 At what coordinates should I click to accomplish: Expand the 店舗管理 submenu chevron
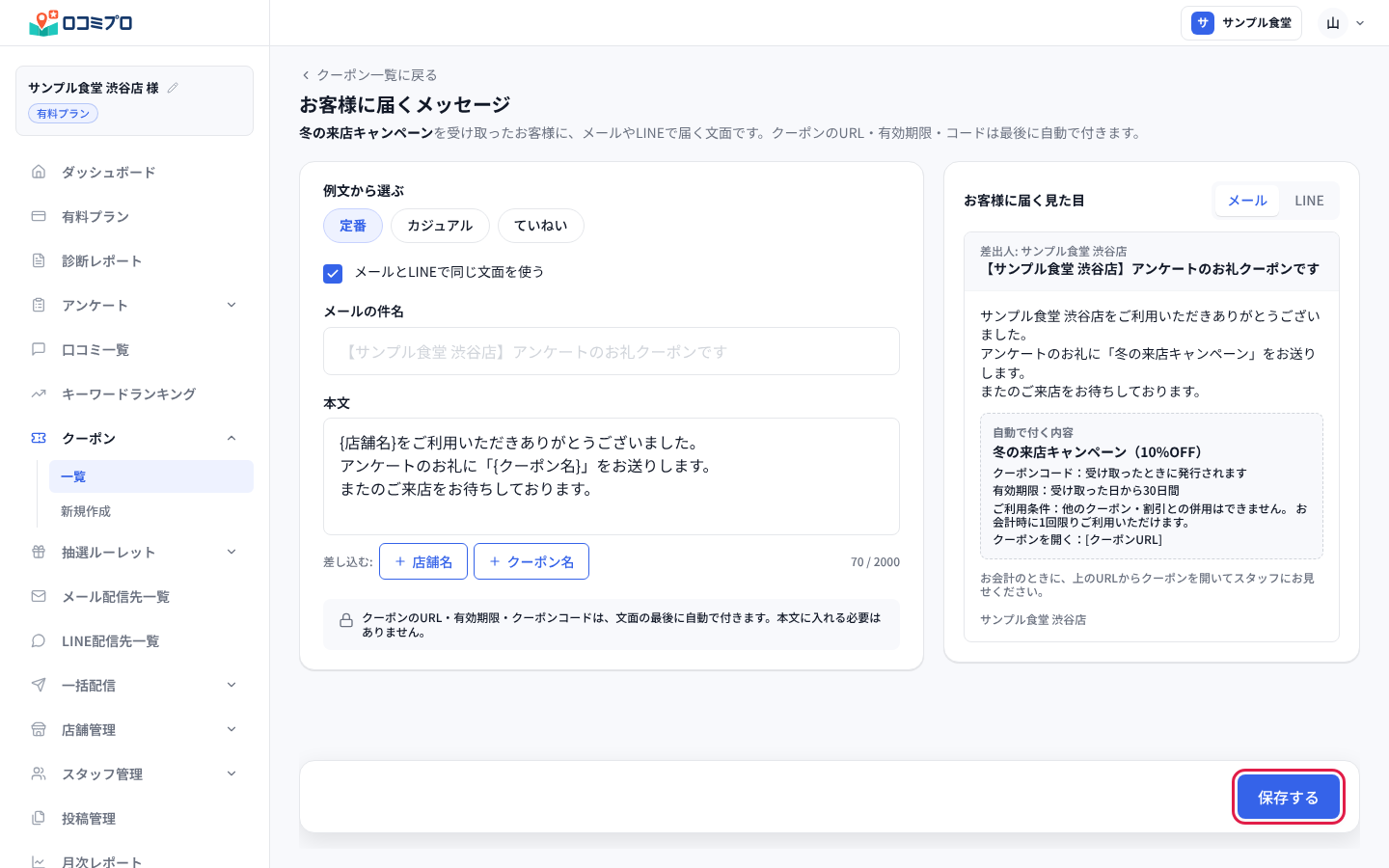tap(231, 729)
